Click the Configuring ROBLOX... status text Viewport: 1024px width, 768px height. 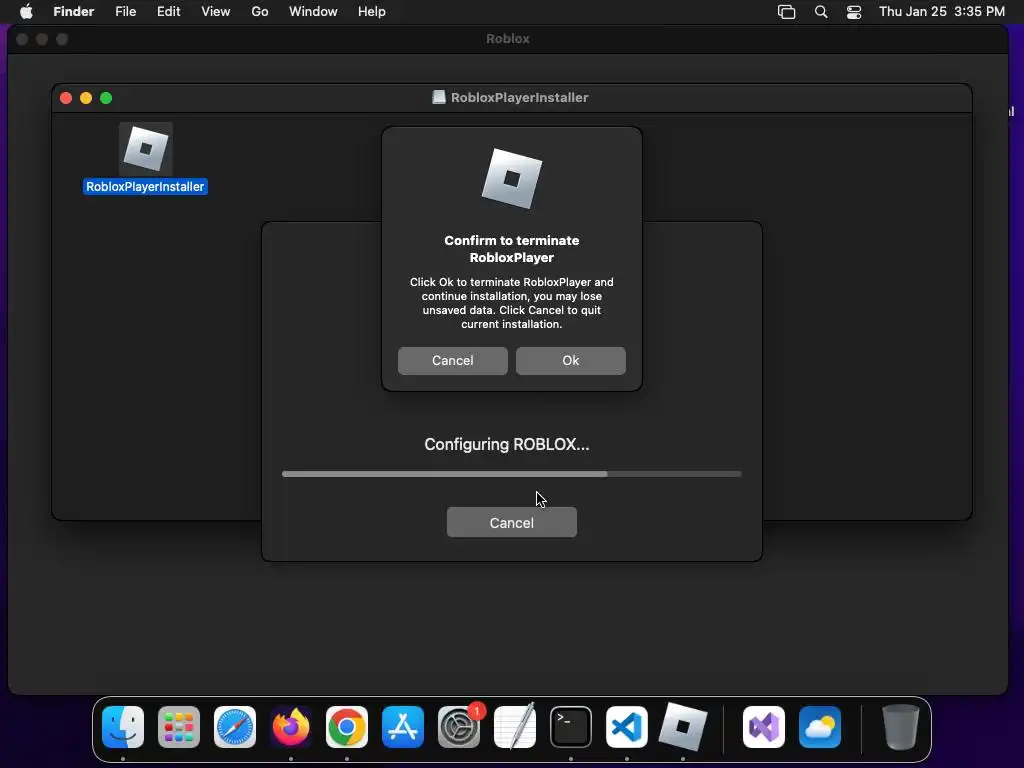507,445
